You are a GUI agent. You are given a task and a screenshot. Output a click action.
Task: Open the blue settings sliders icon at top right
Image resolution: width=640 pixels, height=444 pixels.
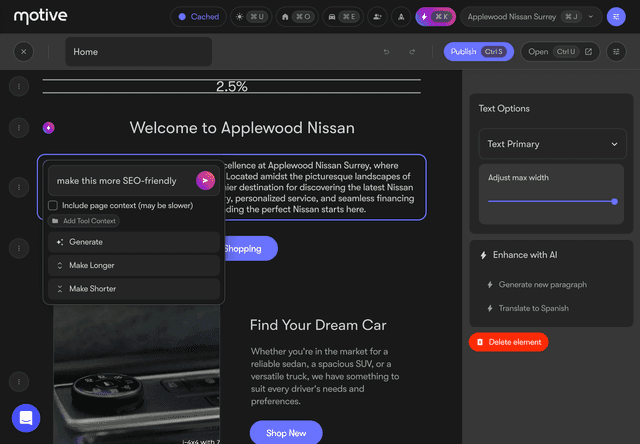(x=616, y=17)
